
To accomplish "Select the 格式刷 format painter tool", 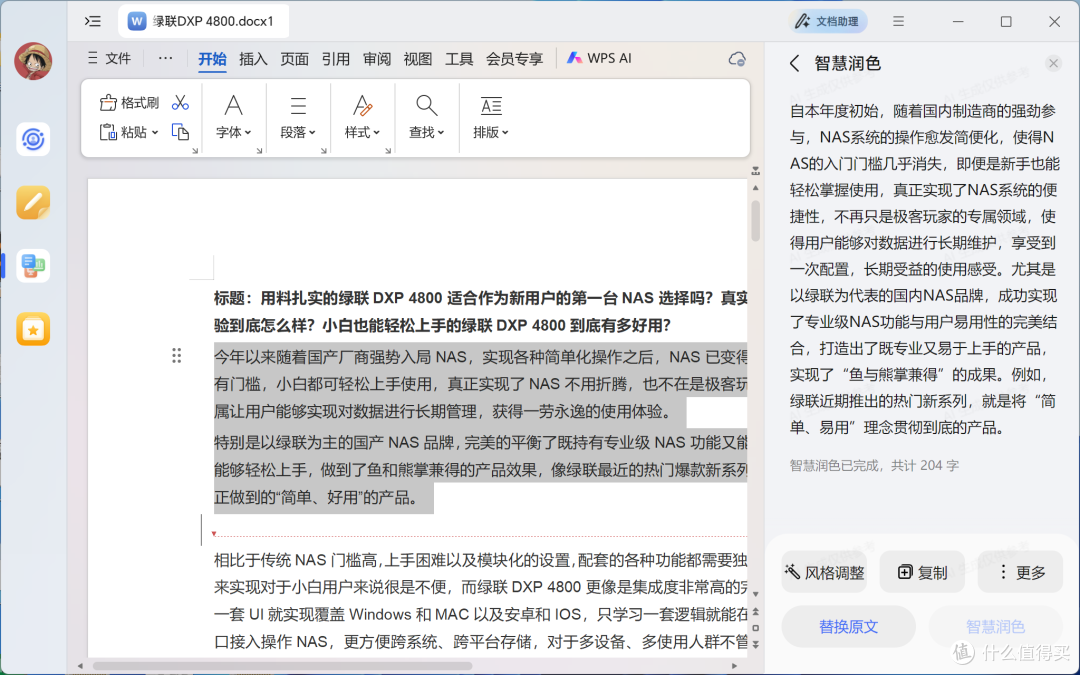I will (129, 103).
